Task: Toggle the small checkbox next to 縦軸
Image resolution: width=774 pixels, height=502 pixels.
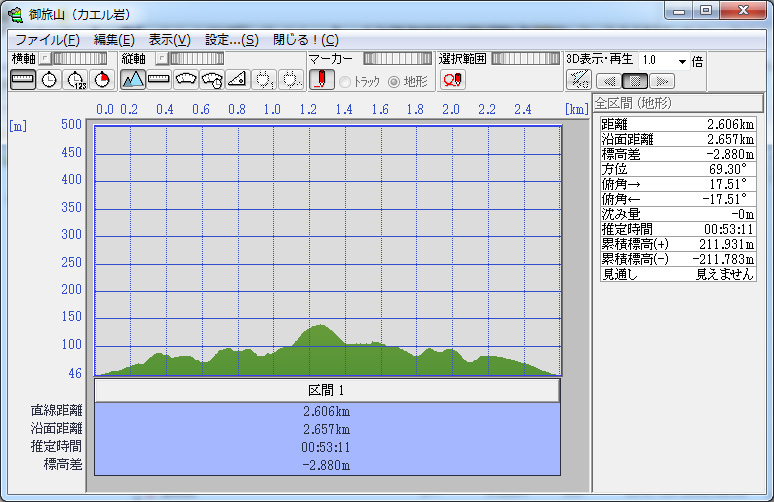Action: [161, 59]
